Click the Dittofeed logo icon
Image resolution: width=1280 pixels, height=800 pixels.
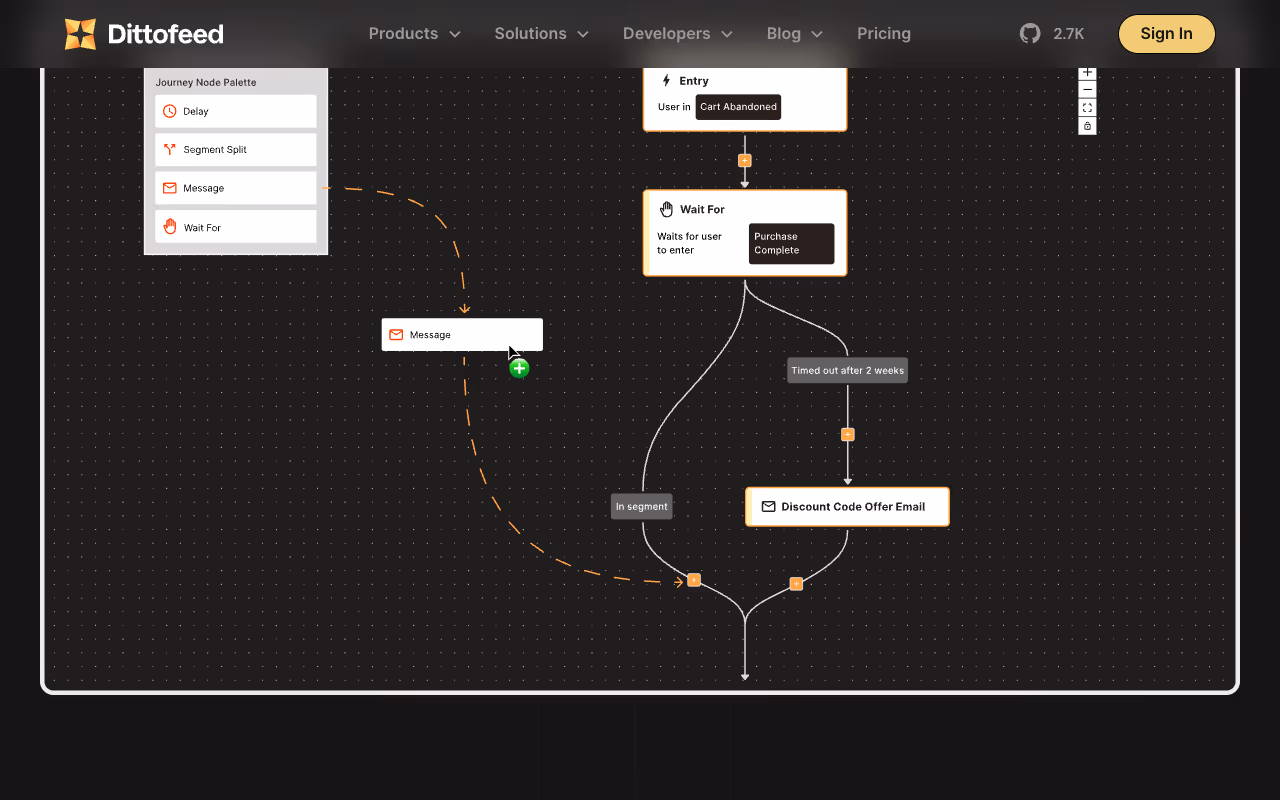[x=80, y=34]
